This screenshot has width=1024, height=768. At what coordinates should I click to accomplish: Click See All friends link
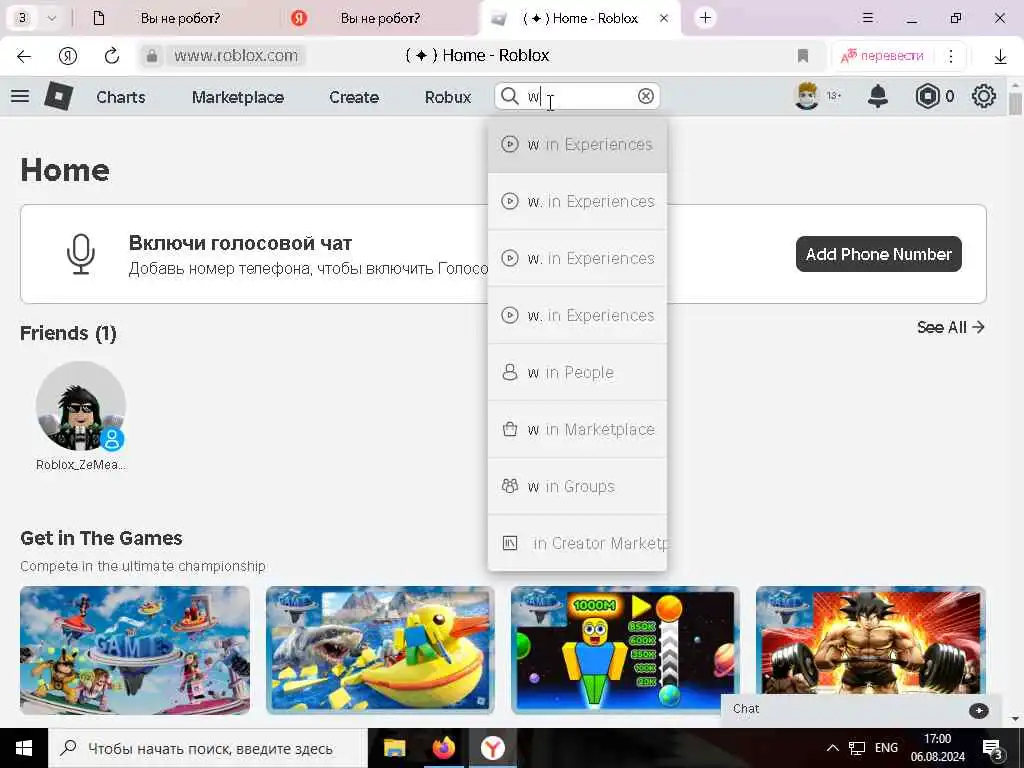click(x=950, y=327)
